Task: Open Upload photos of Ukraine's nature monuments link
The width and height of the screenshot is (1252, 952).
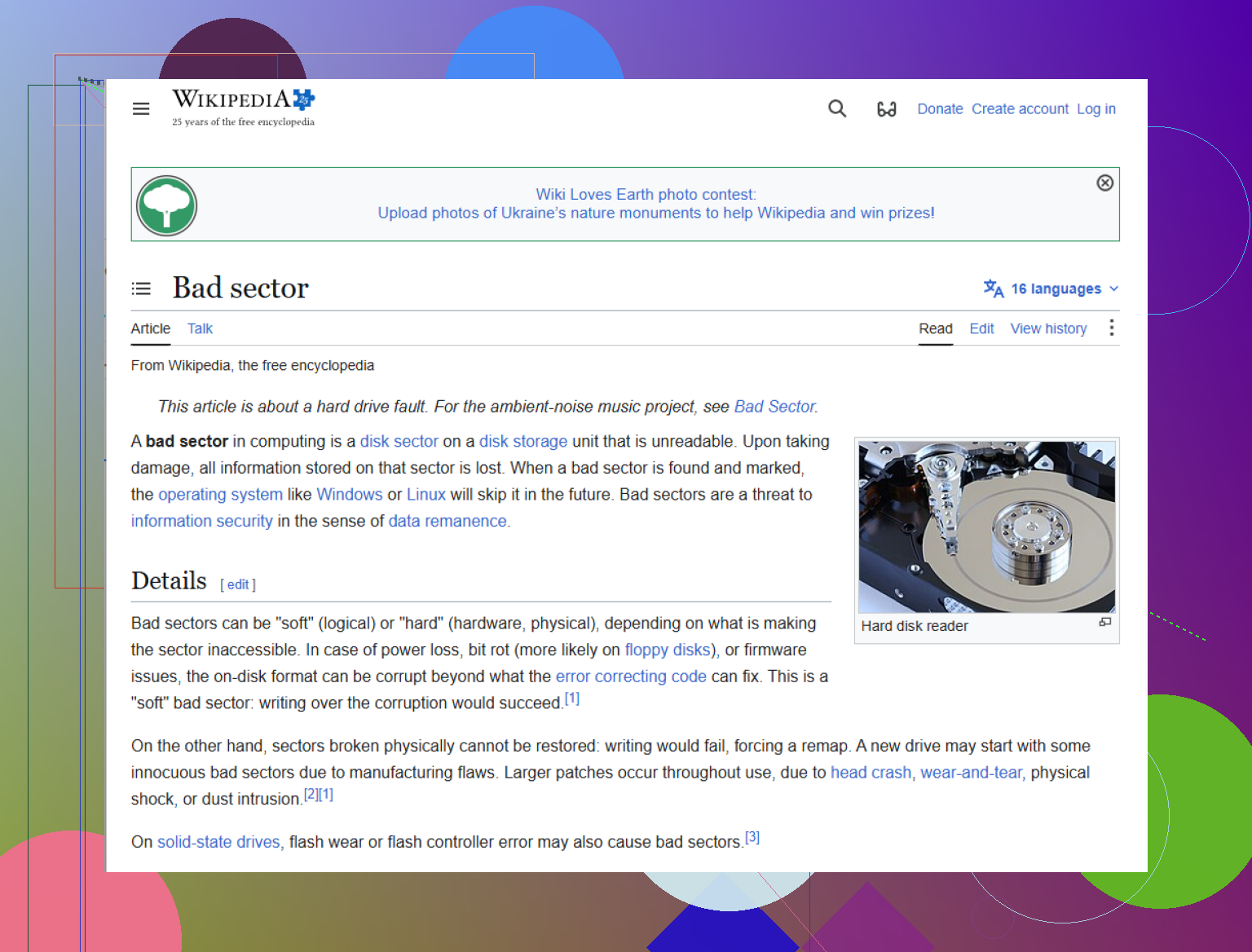Action: [x=656, y=213]
